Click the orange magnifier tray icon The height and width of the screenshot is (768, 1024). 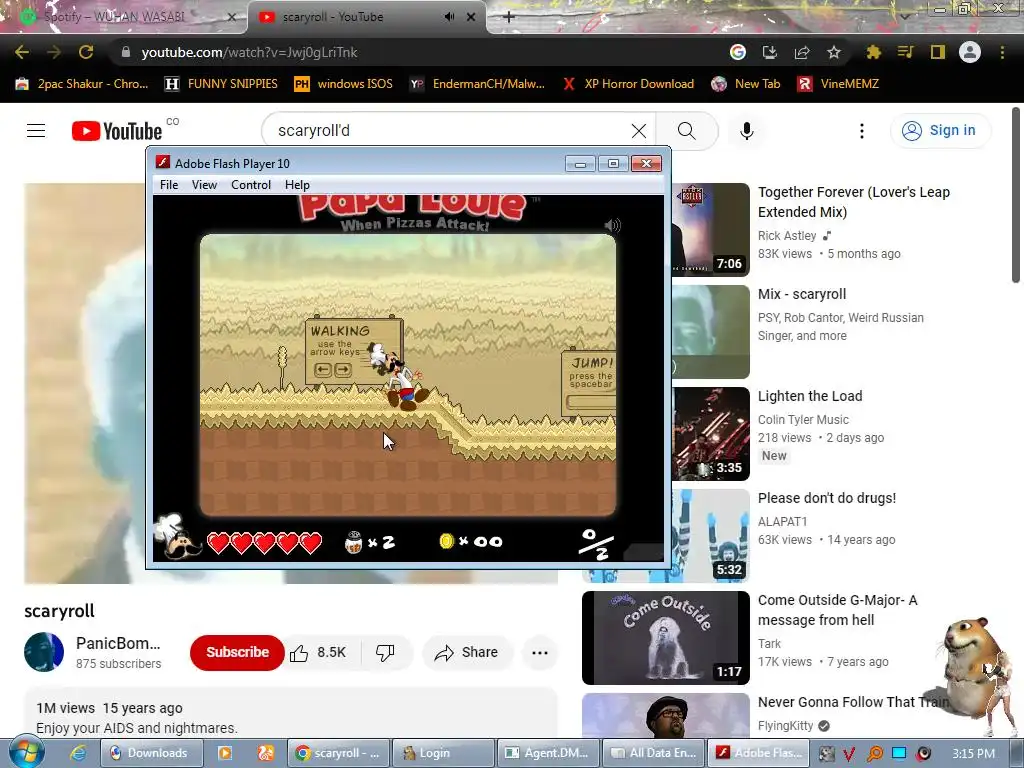point(874,754)
